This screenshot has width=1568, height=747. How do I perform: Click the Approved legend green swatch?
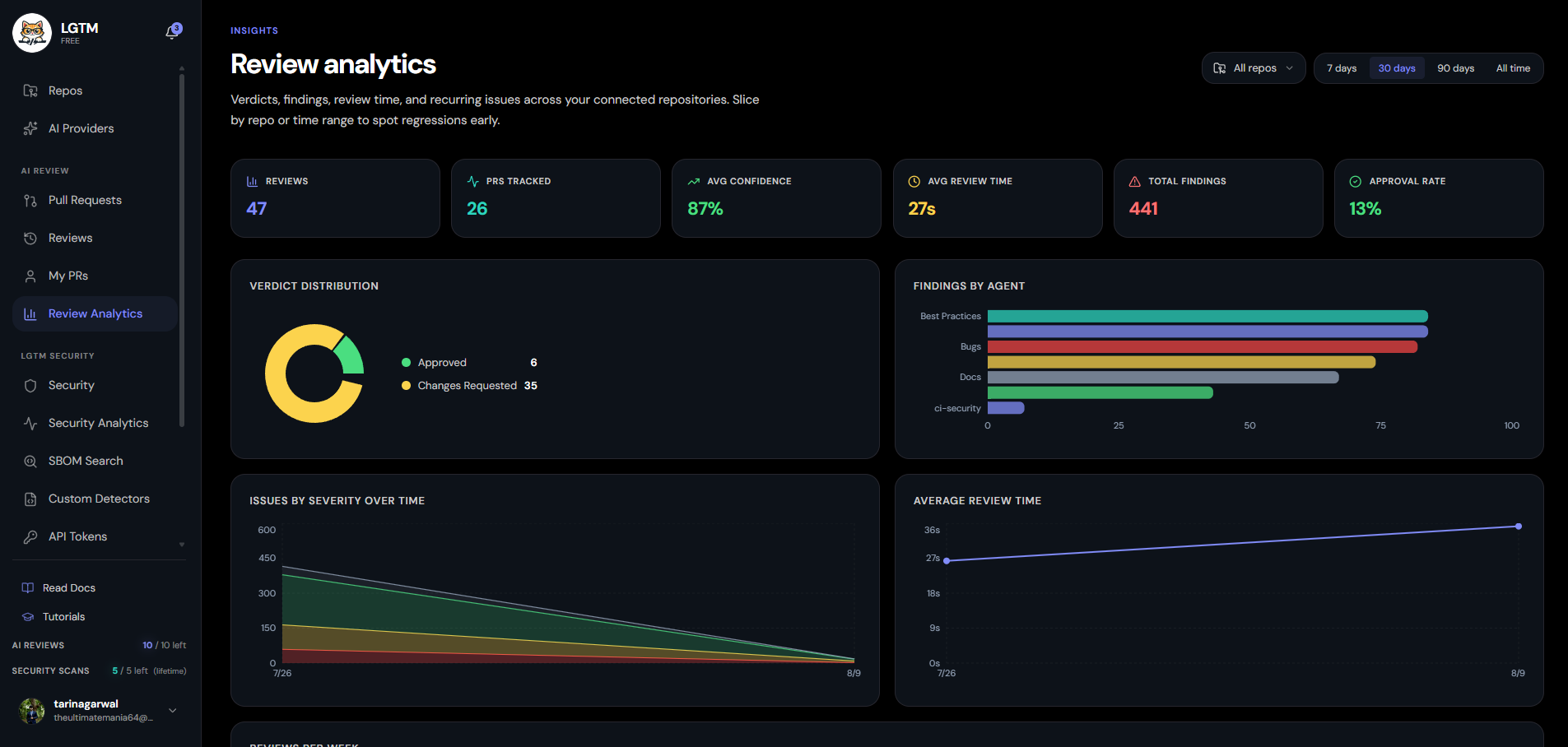[x=406, y=362]
